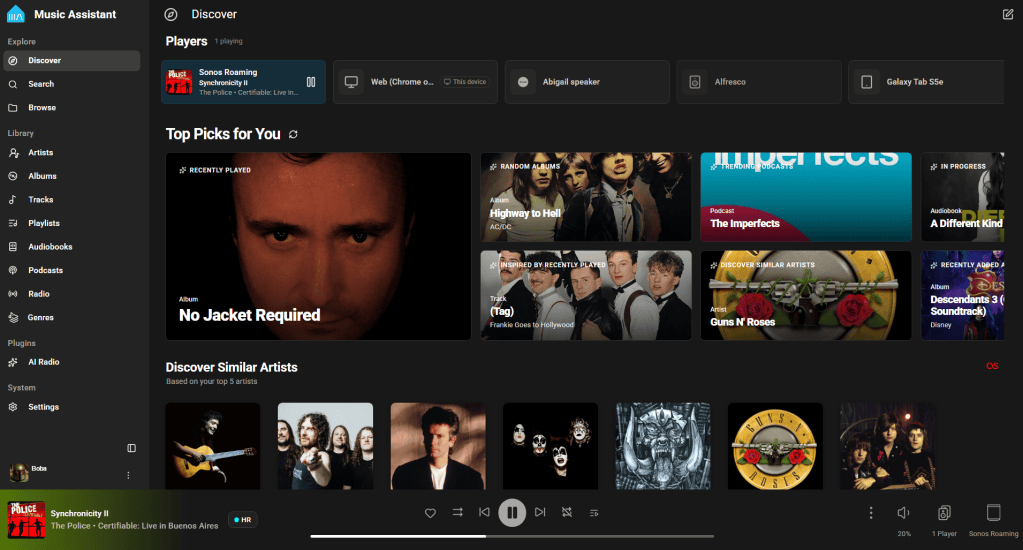Go to Albums library

click(x=72, y=176)
